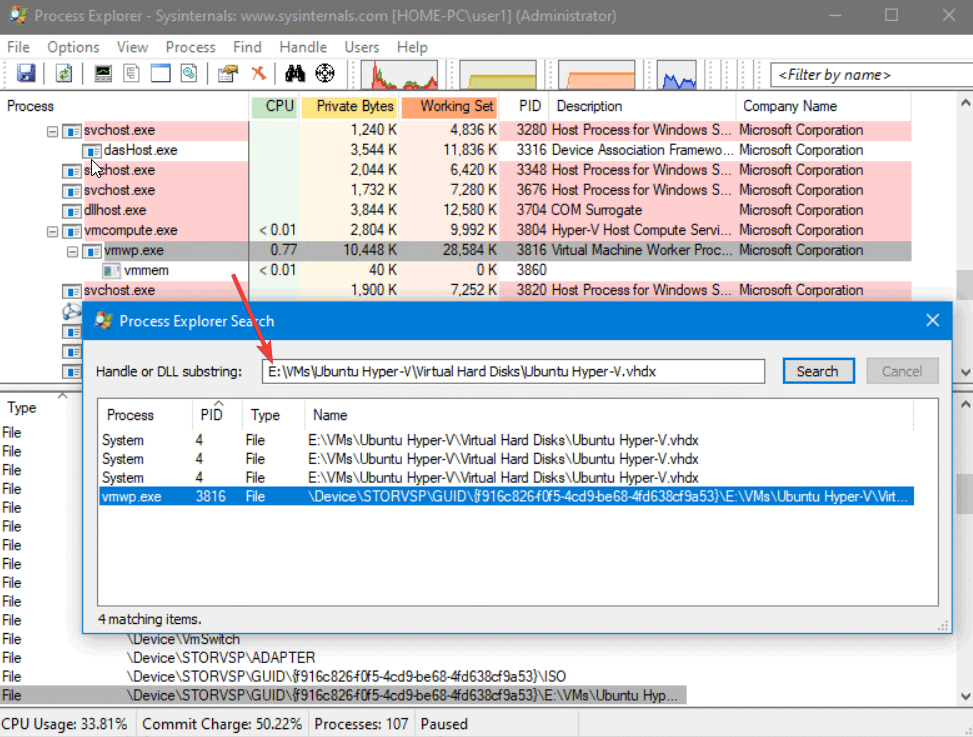
Task: Open the Options menu
Action: click(73, 47)
